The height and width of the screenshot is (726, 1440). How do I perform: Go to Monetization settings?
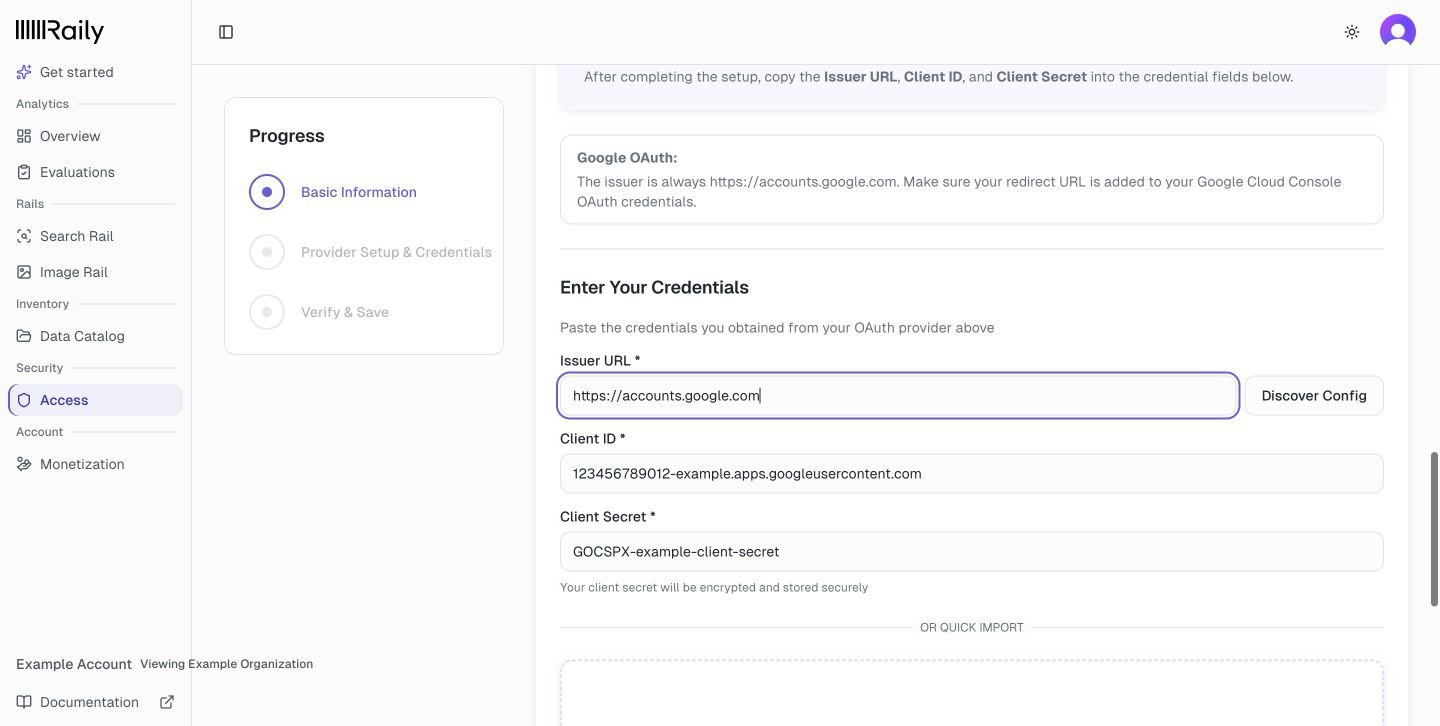pyautogui.click(x=95, y=464)
